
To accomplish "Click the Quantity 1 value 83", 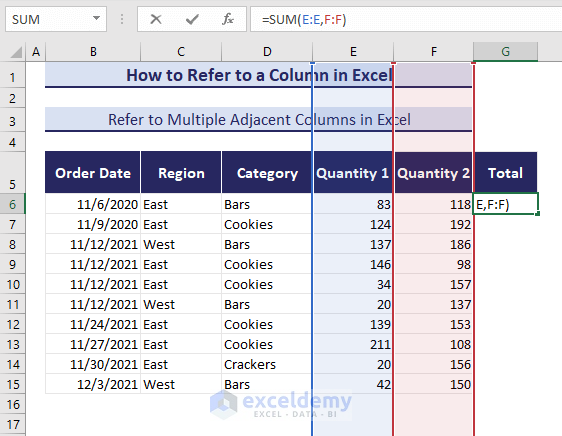I will coord(353,204).
